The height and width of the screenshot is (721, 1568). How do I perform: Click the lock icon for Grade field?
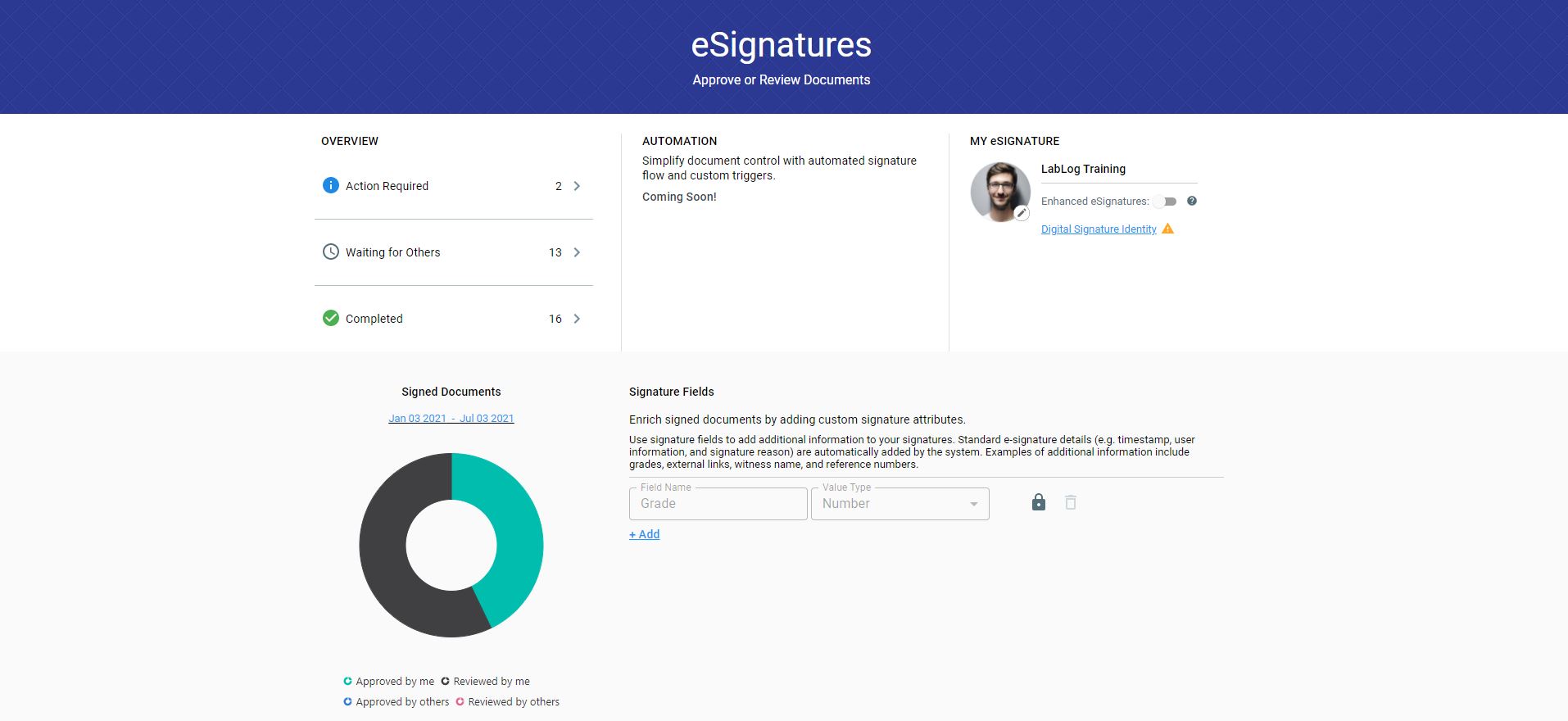click(1038, 502)
